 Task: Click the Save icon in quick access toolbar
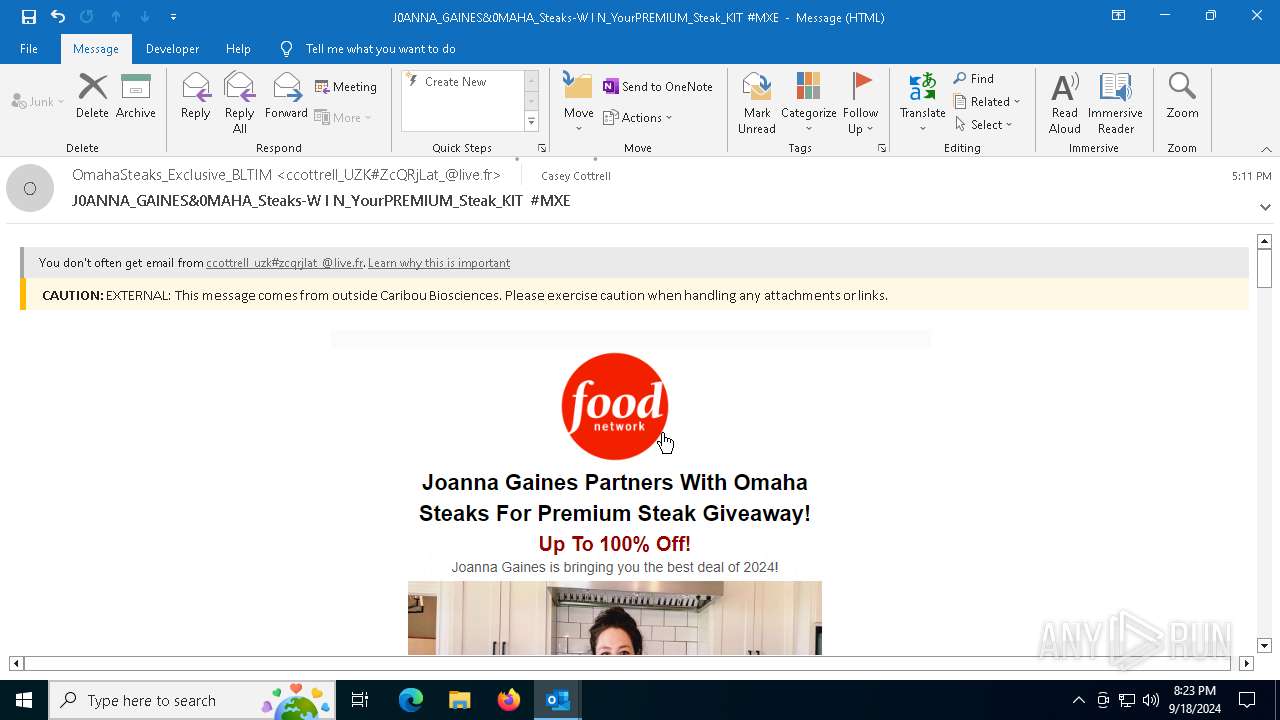point(28,17)
